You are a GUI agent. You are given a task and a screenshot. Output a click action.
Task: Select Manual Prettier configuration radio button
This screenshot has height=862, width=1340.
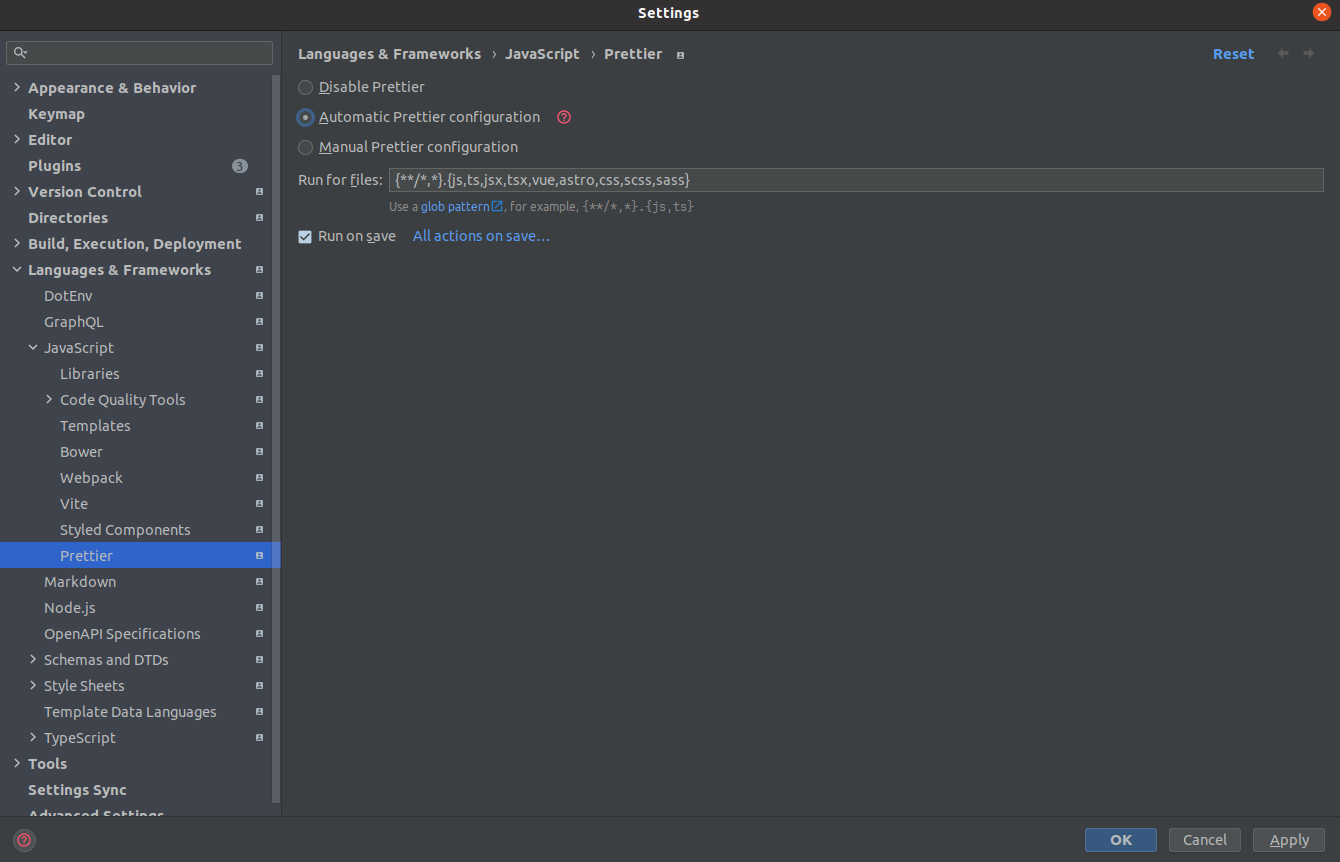click(306, 148)
